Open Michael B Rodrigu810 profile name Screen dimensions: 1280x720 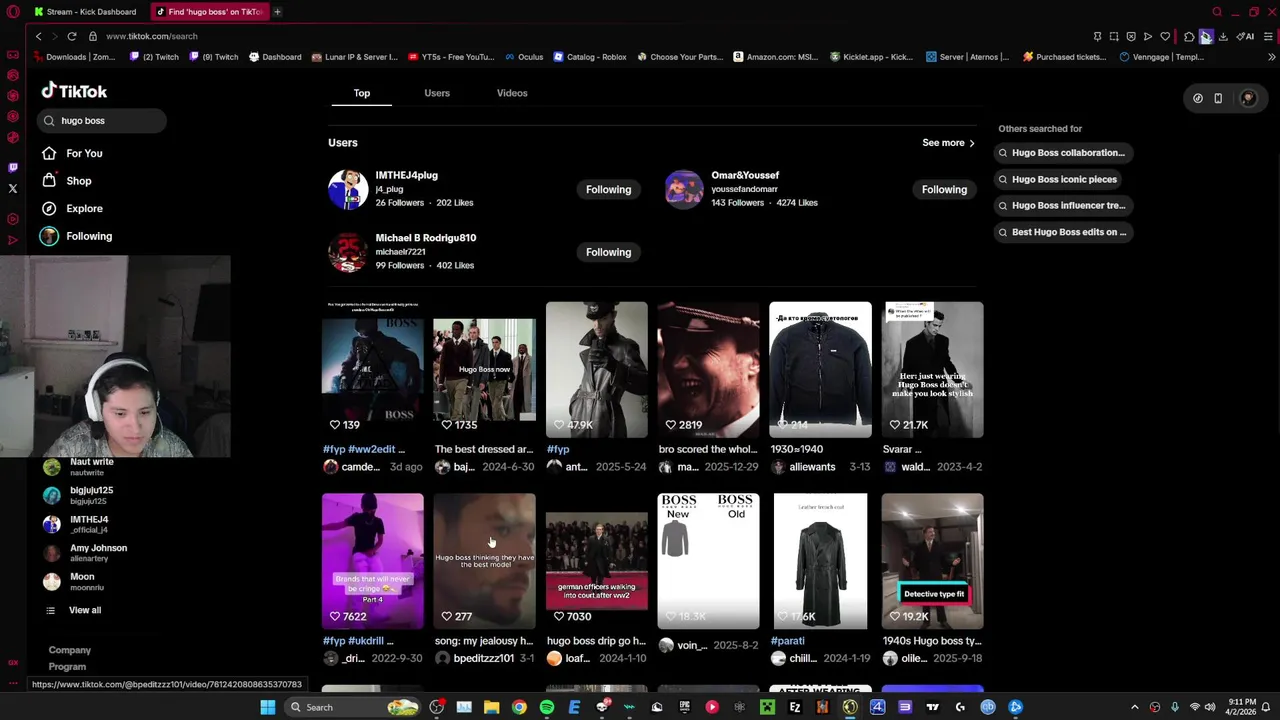point(425,238)
